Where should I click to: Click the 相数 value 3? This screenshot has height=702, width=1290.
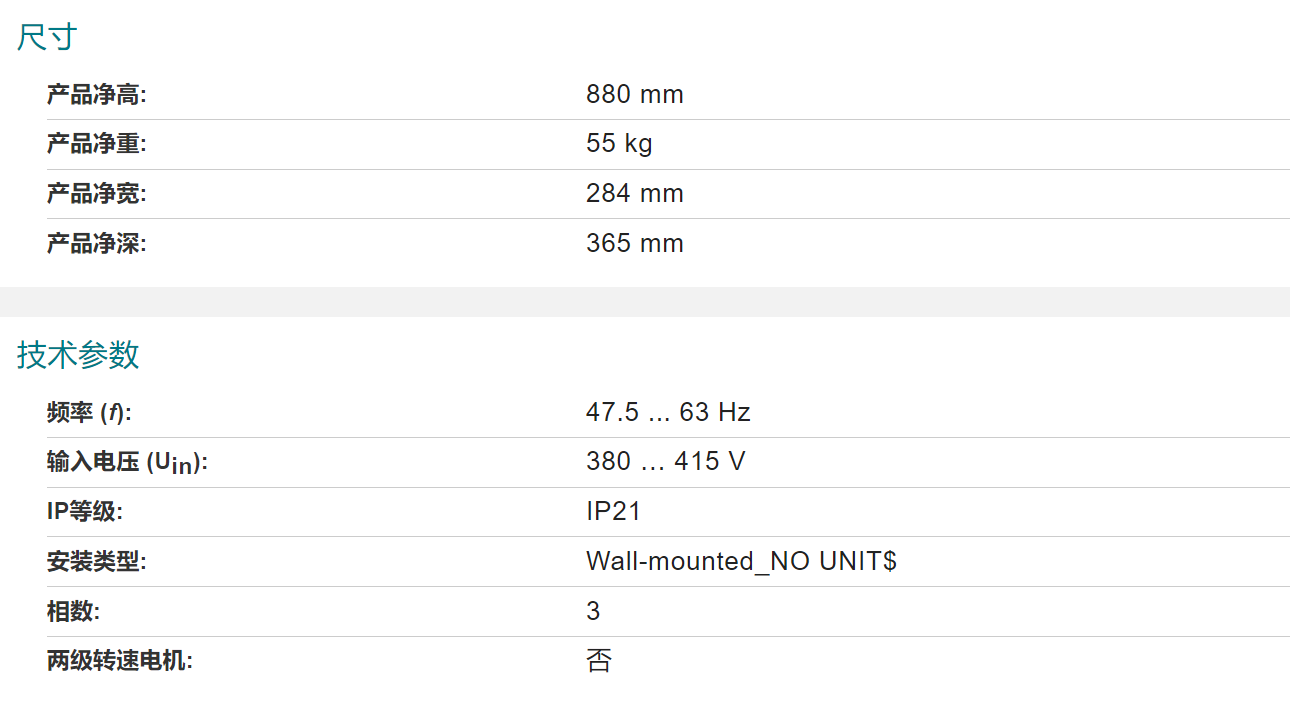tap(593, 611)
